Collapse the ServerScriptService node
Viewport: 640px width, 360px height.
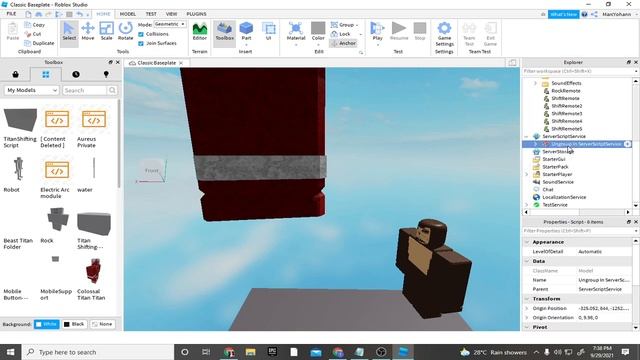click(526, 136)
